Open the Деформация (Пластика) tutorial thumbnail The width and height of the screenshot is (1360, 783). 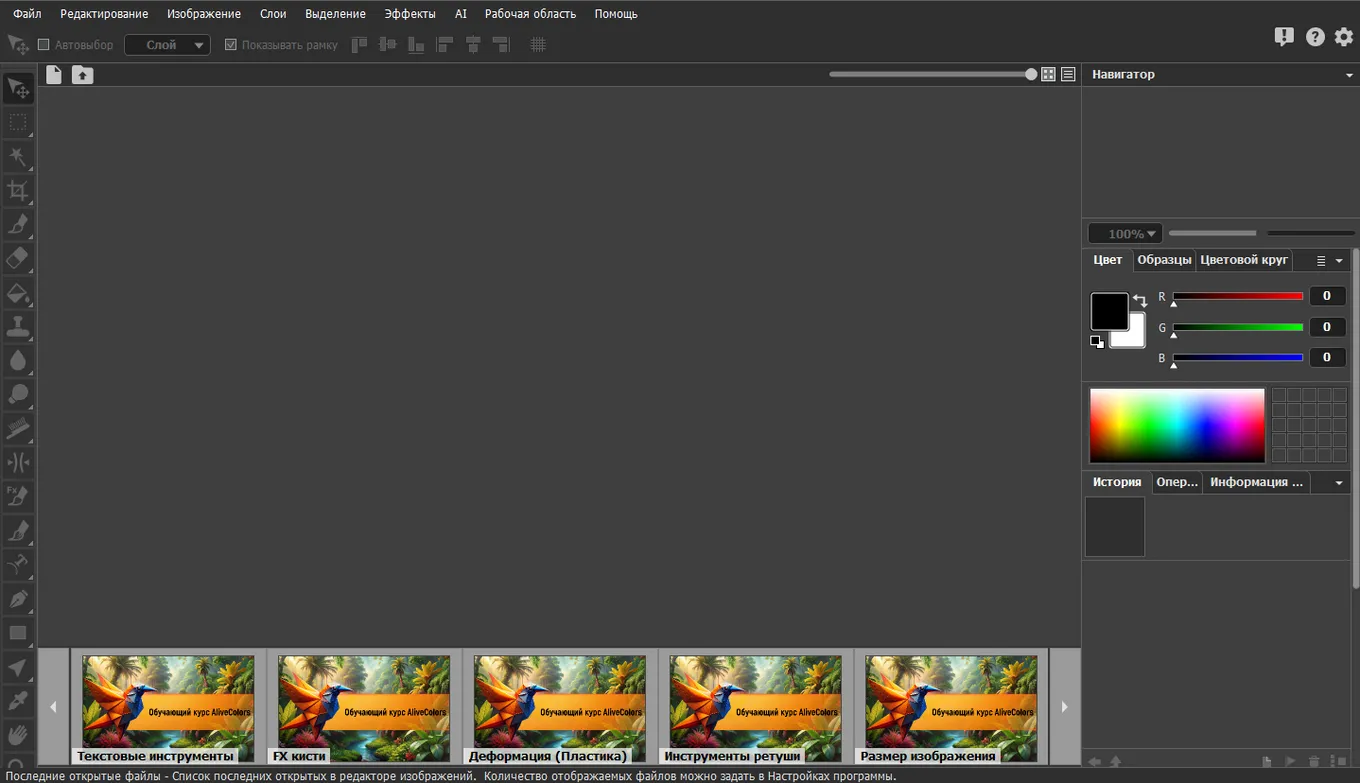tap(559, 706)
